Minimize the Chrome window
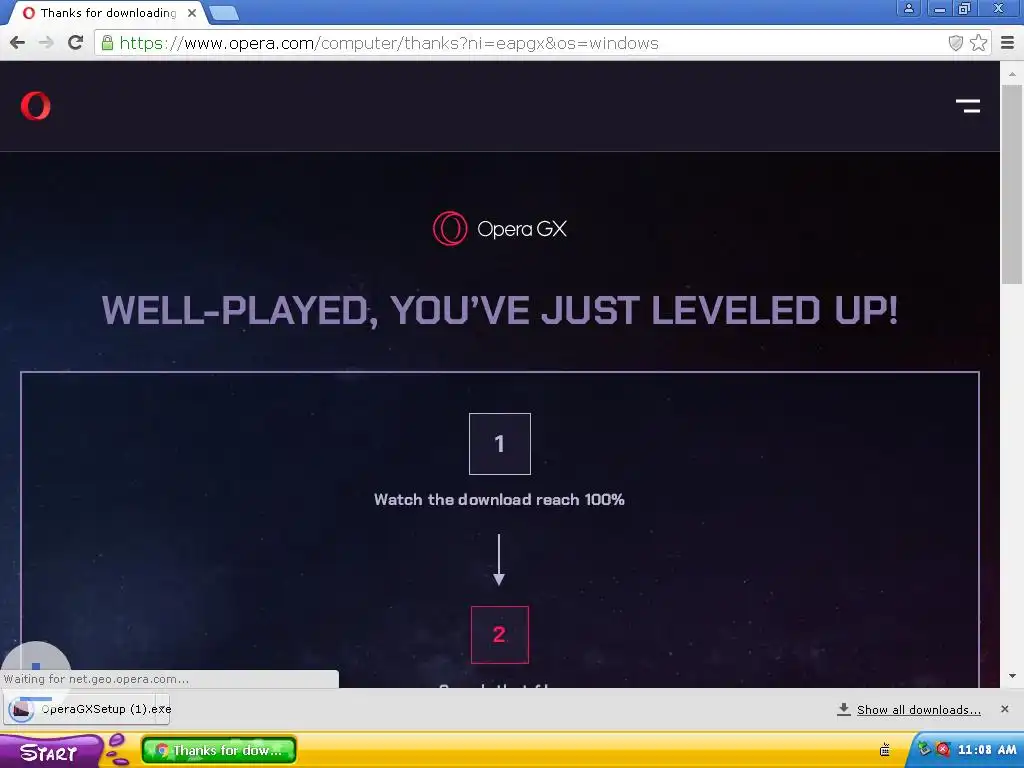This screenshot has width=1024, height=768. (940, 8)
